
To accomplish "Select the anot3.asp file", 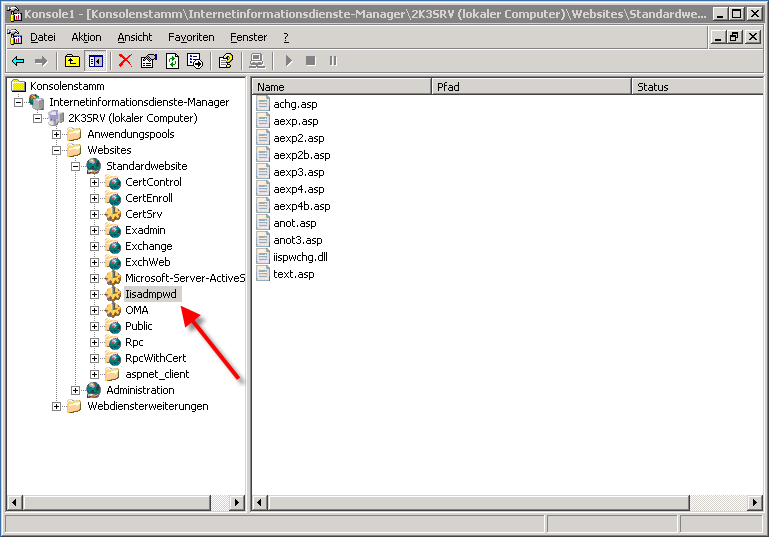I will [x=298, y=240].
